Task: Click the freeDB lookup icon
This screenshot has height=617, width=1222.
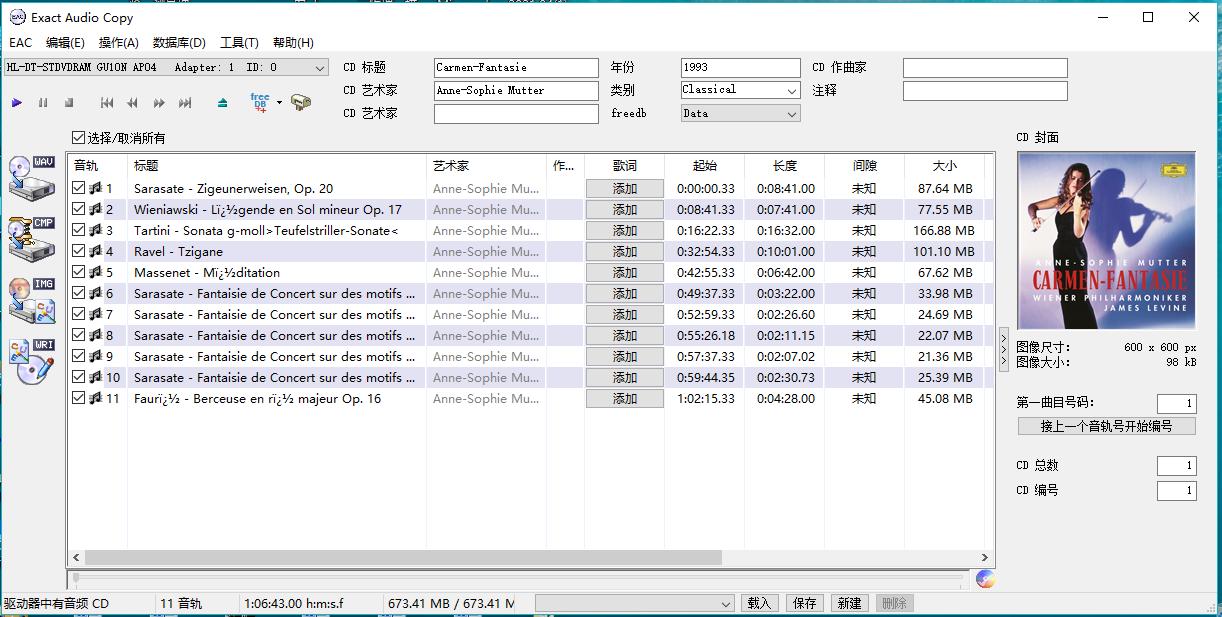Action: point(260,102)
